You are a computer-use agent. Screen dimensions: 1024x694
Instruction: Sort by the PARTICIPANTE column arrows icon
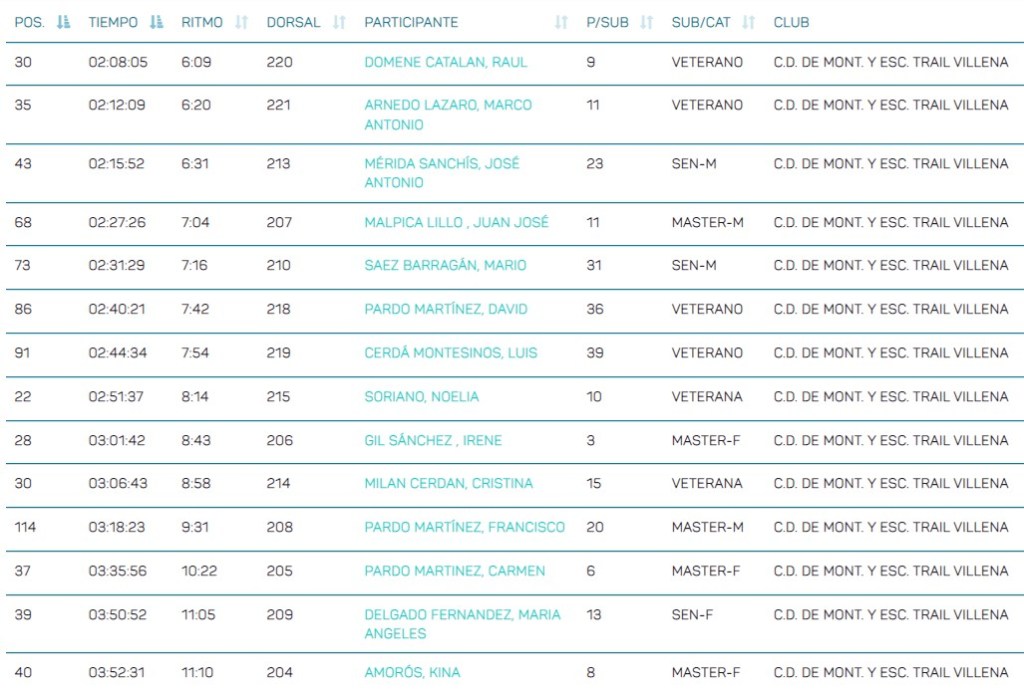coord(561,22)
